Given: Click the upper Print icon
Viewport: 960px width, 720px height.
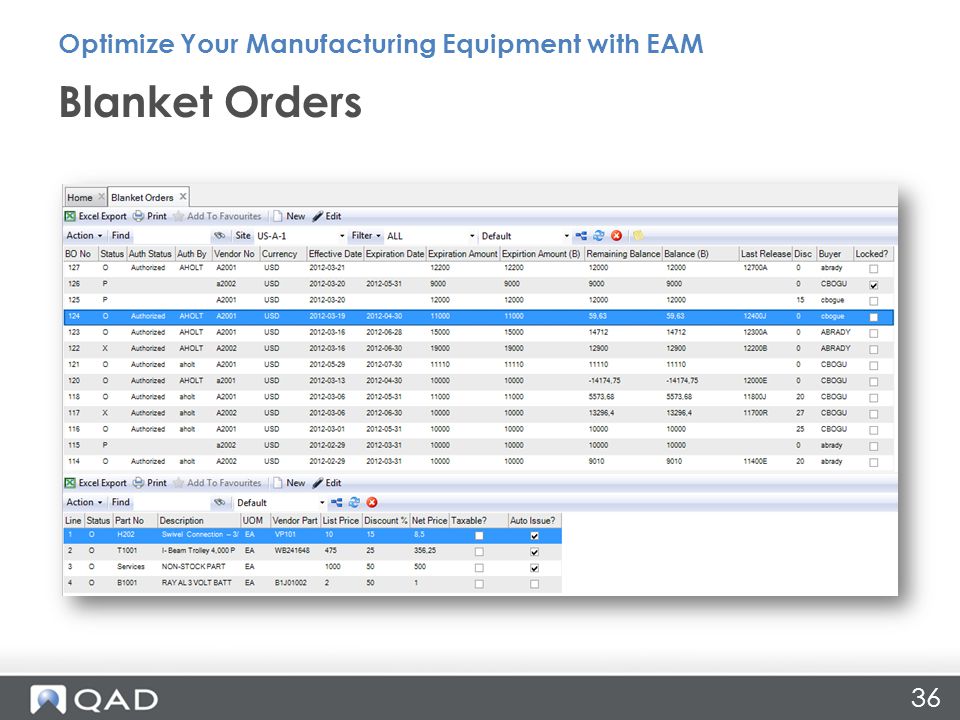Looking at the screenshot, I should tap(138, 216).
